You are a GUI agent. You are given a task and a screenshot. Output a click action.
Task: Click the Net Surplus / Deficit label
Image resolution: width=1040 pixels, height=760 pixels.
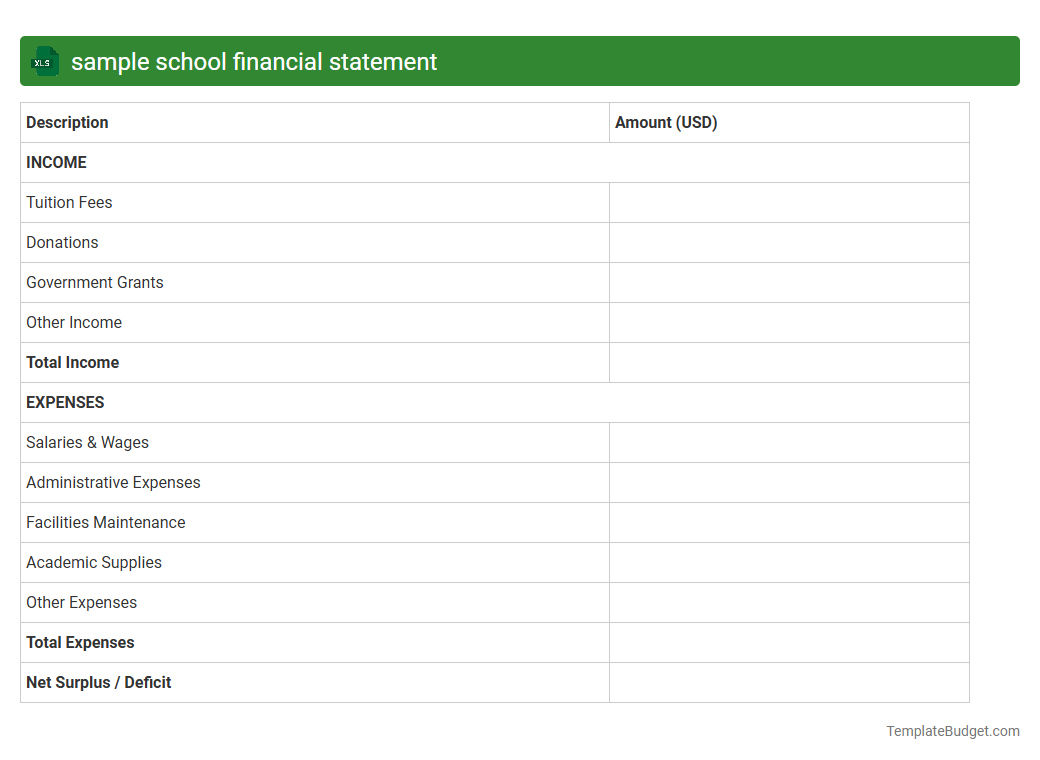click(98, 682)
